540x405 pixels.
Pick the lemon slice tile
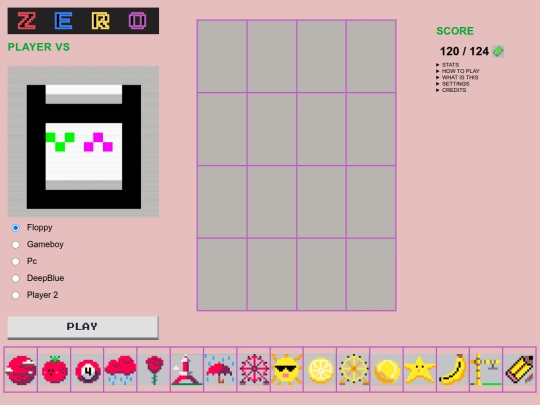tap(320, 370)
